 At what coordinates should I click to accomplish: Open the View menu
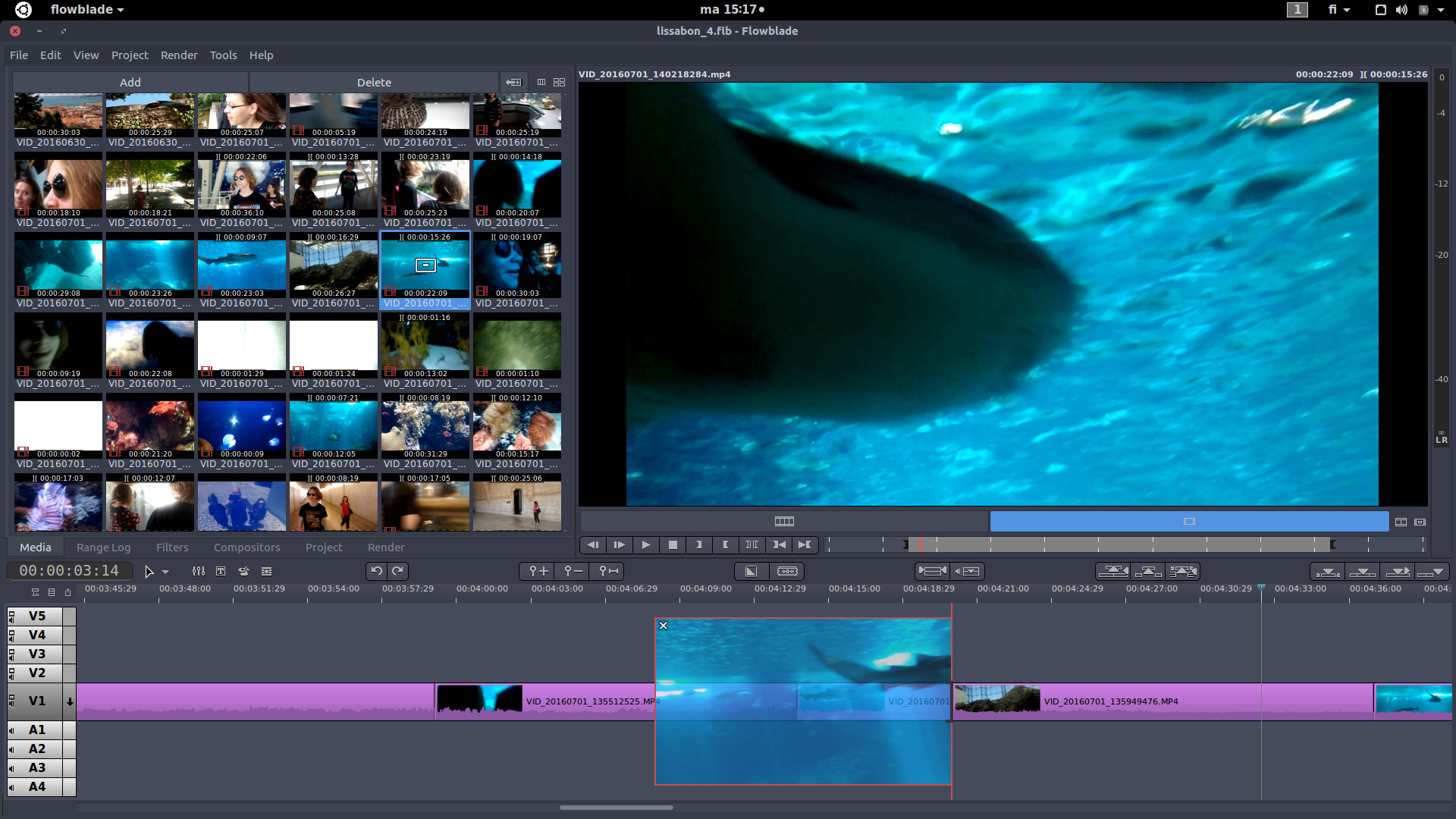click(x=86, y=55)
